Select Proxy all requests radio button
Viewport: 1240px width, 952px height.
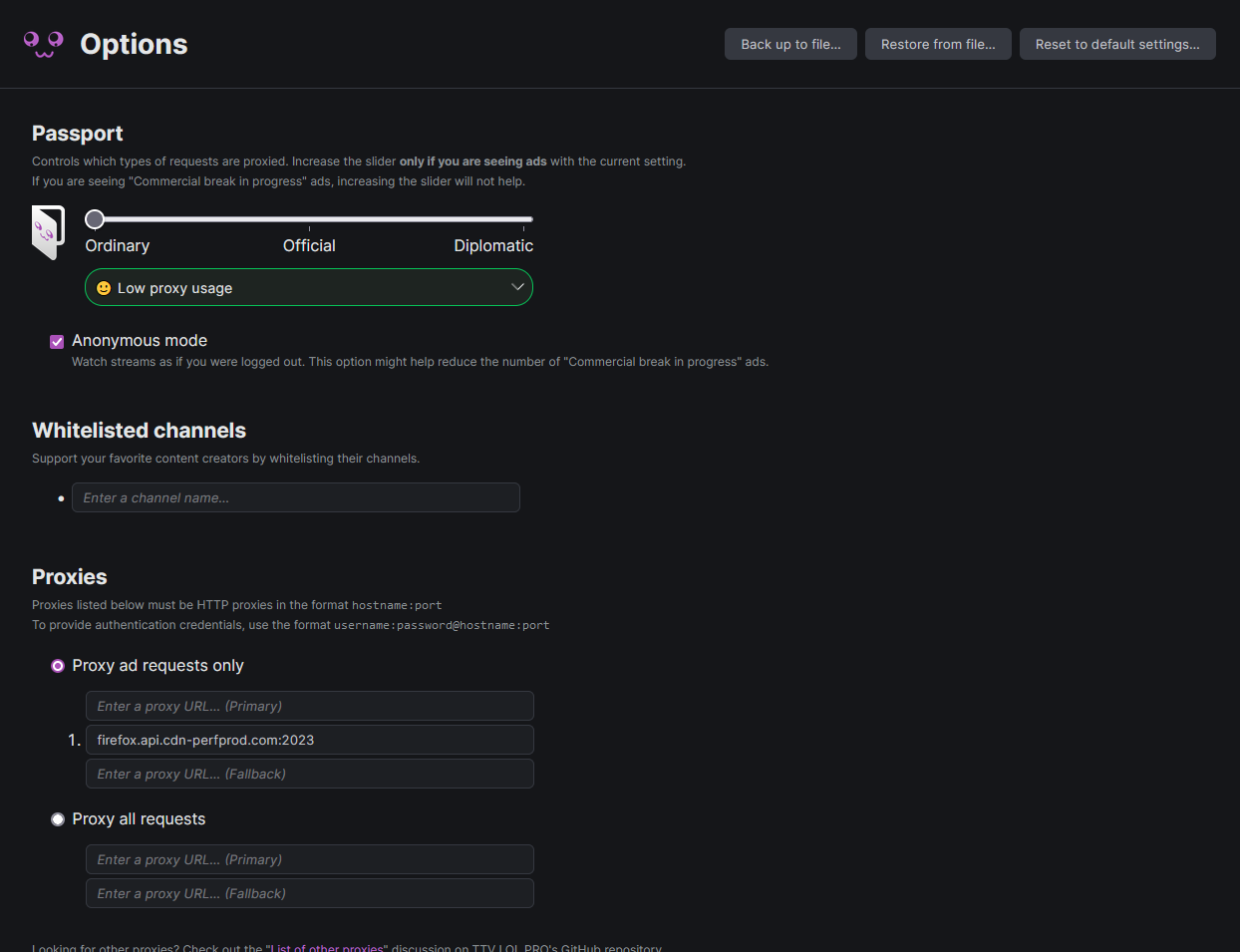point(58,819)
